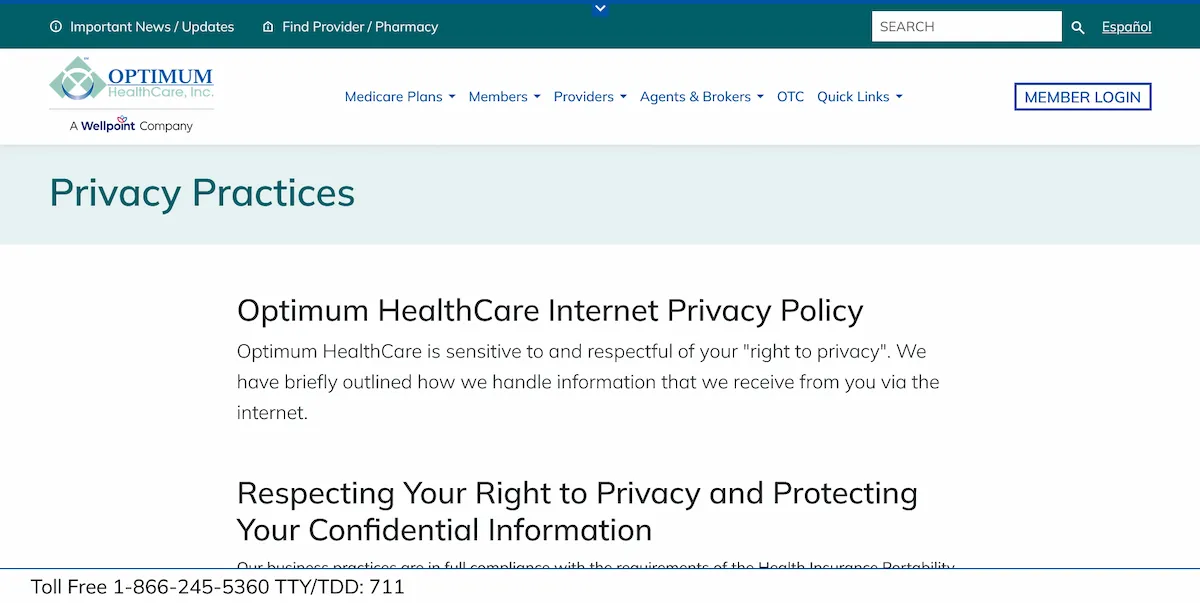This screenshot has height=603, width=1200.
Task: Expand the Medicare Plans dropdown
Action: 400,97
